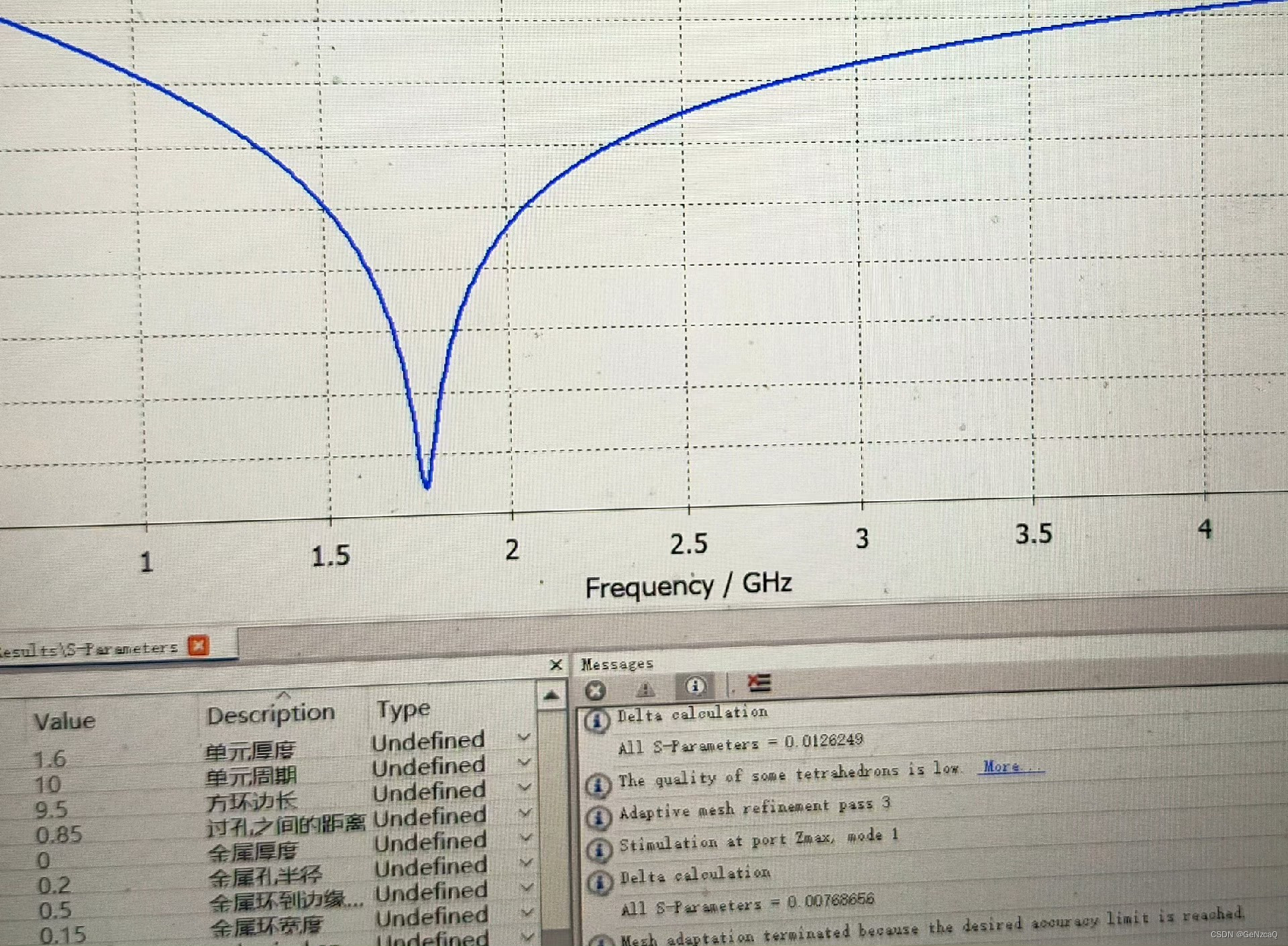Click info icon beside first Delta calculation
1288x946 pixels.
[596, 721]
